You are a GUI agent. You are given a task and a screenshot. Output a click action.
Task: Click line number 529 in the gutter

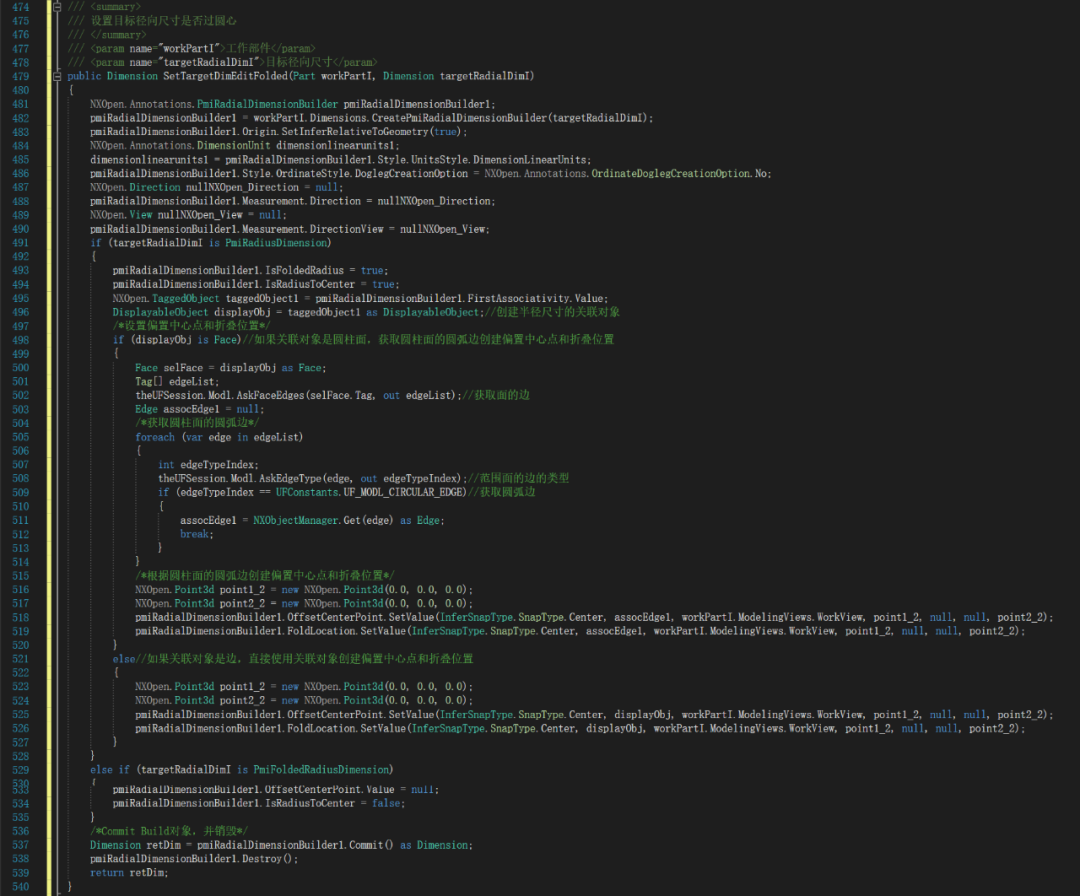(x=21, y=770)
